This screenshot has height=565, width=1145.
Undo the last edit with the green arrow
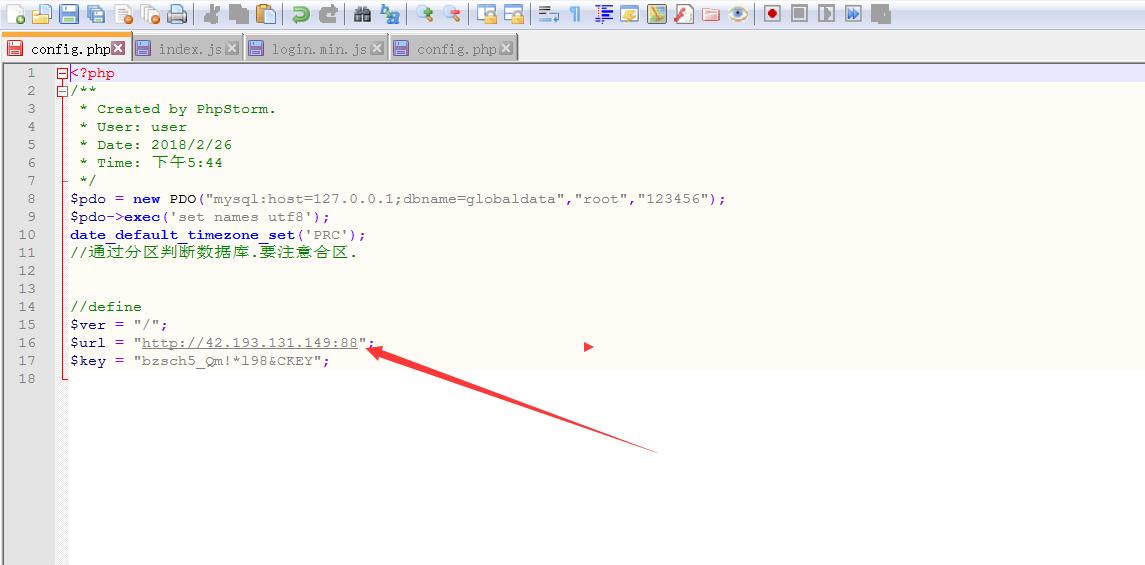[x=300, y=14]
